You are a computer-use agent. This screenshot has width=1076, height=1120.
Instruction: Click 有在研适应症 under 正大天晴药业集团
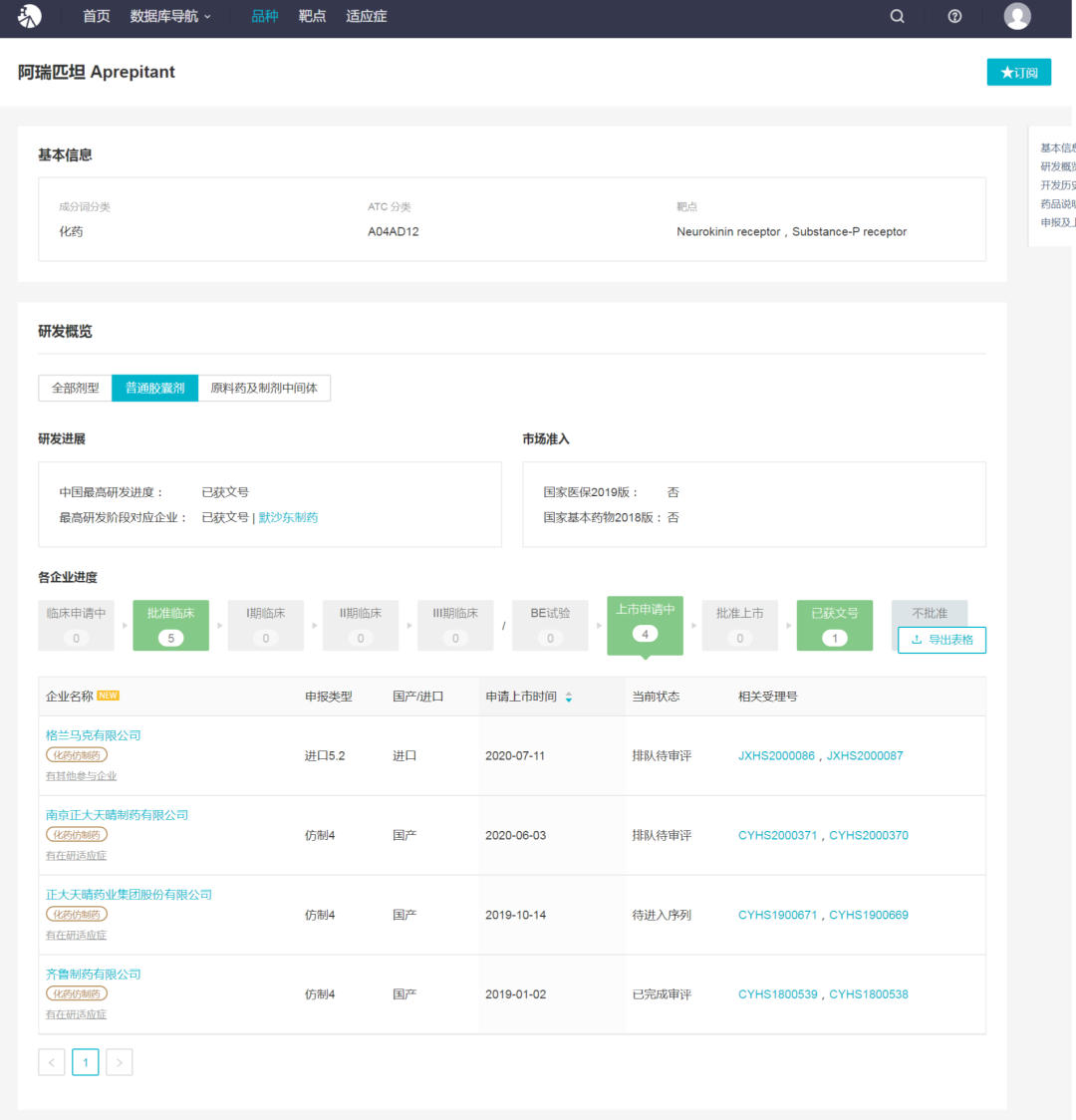point(77,935)
